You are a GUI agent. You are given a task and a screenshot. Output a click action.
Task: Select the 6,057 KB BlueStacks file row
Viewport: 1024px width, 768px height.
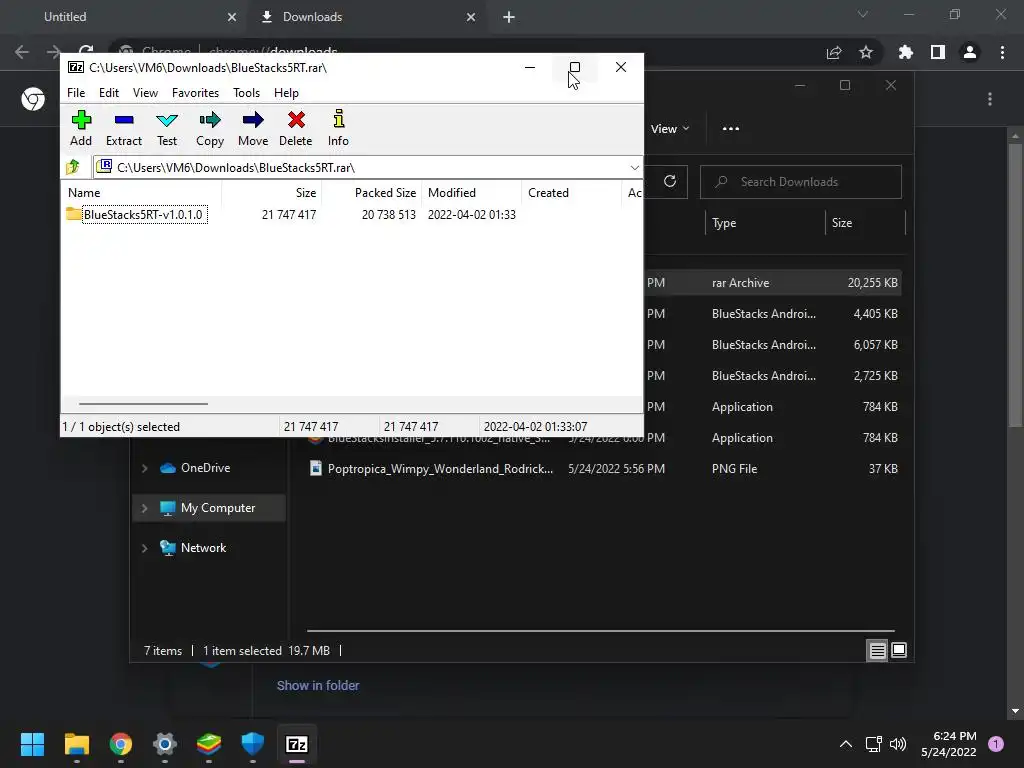tap(772, 345)
